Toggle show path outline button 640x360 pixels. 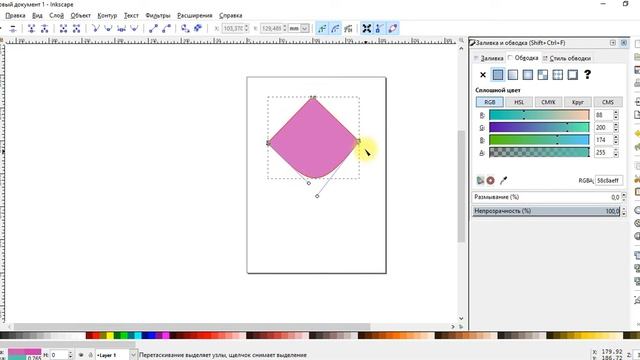click(x=393, y=29)
